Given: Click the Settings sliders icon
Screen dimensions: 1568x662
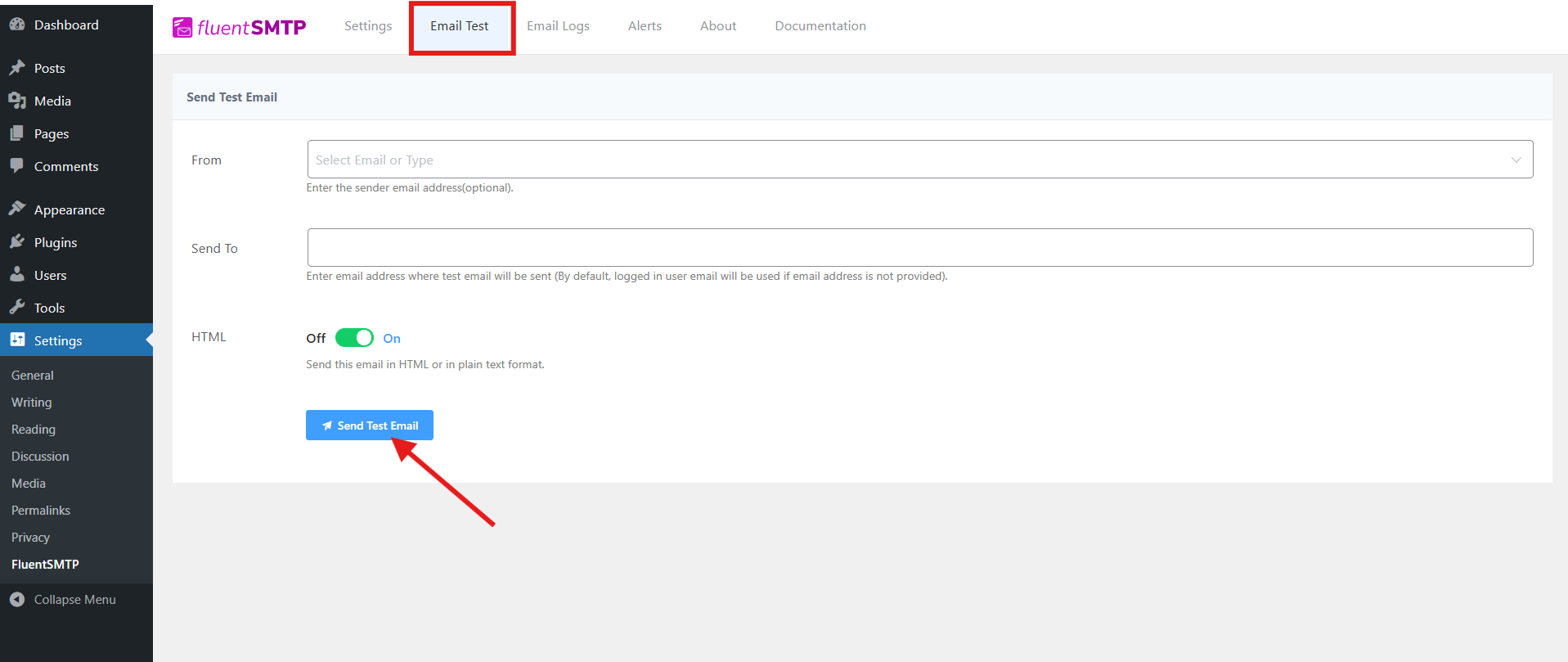Looking at the screenshot, I should tap(17, 340).
